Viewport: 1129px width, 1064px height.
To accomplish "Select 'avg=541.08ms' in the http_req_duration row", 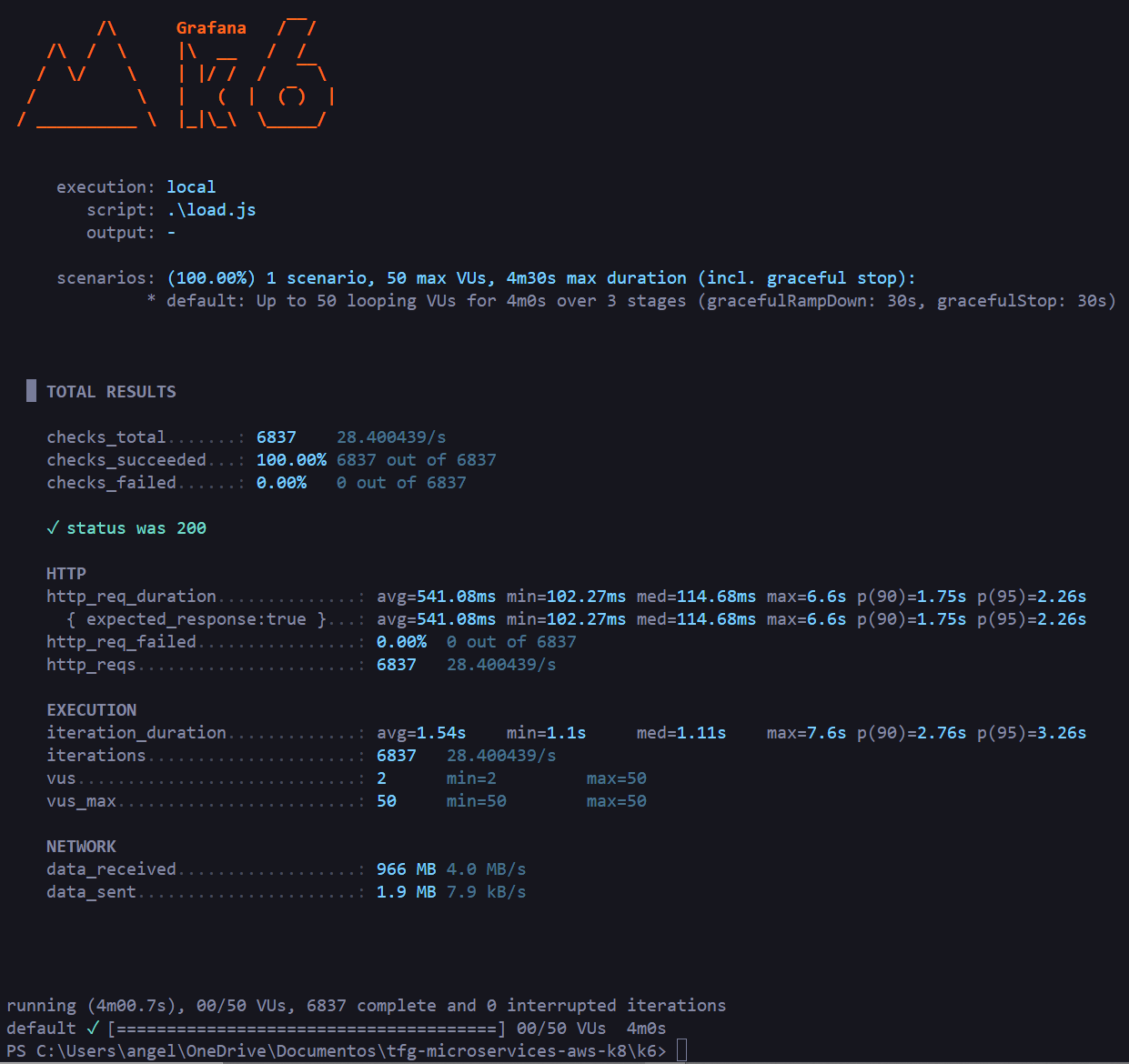I will tap(437, 597).
